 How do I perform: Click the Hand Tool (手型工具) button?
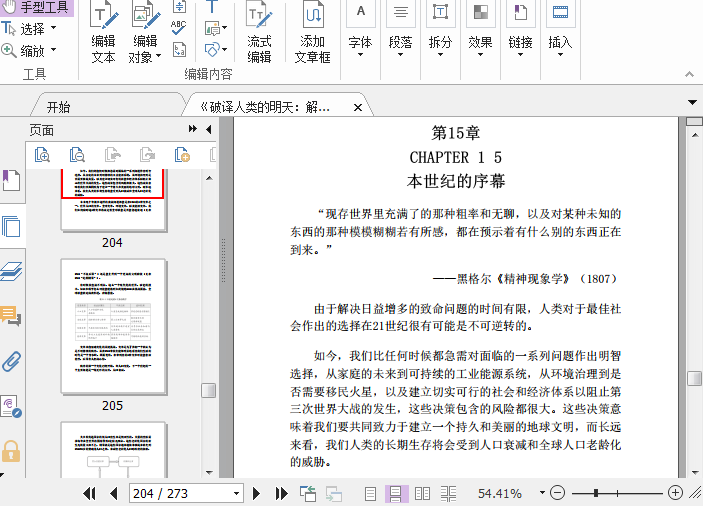click(36, 7)
